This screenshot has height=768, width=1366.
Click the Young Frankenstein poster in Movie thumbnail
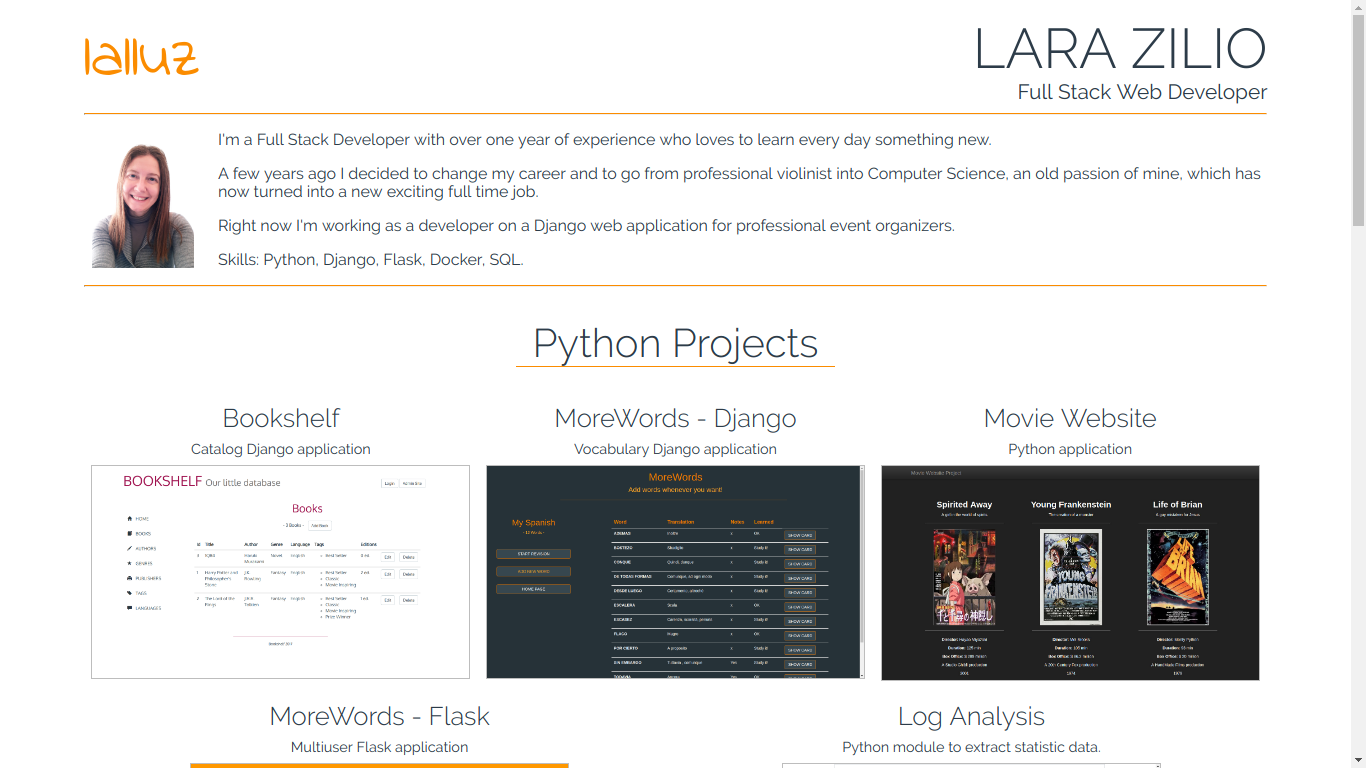(x=1071, y=577)
